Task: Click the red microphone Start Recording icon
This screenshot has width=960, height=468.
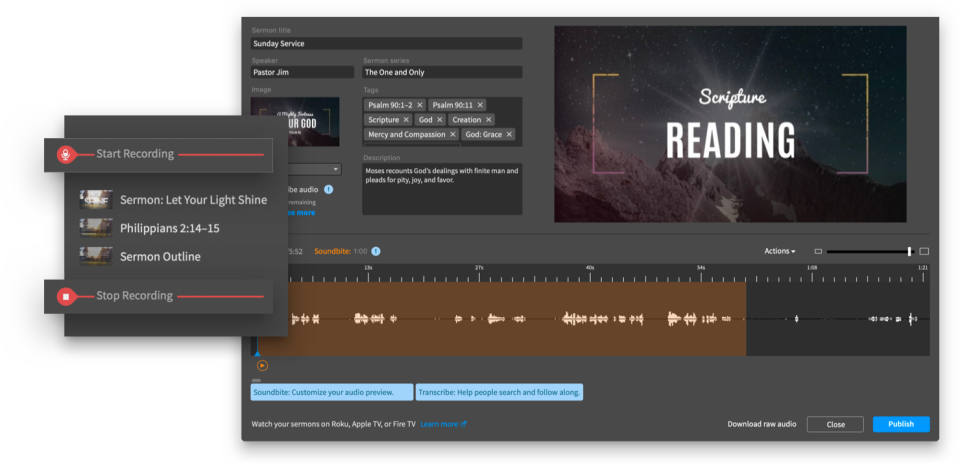Action: coord(66,155)
